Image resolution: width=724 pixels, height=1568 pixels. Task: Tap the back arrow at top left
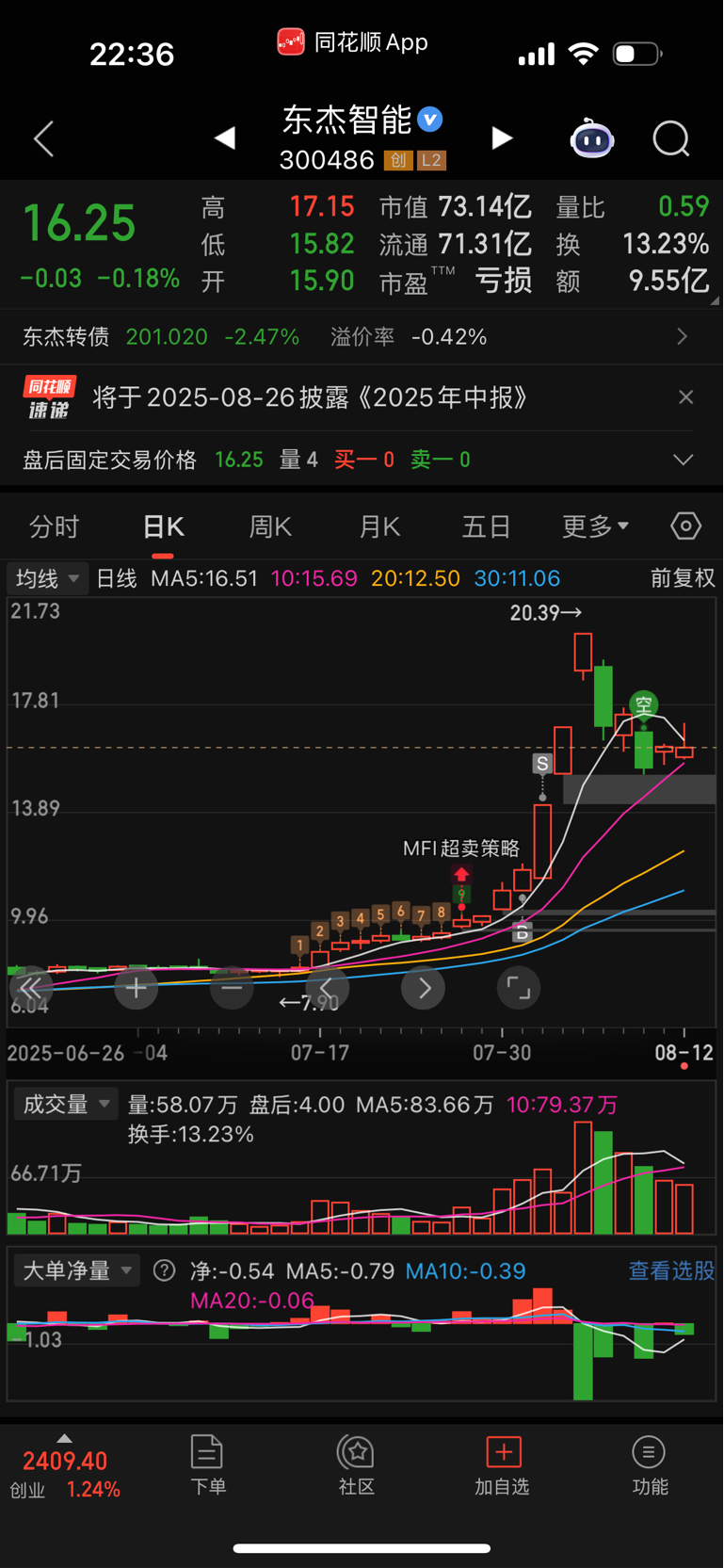point(43,139)
